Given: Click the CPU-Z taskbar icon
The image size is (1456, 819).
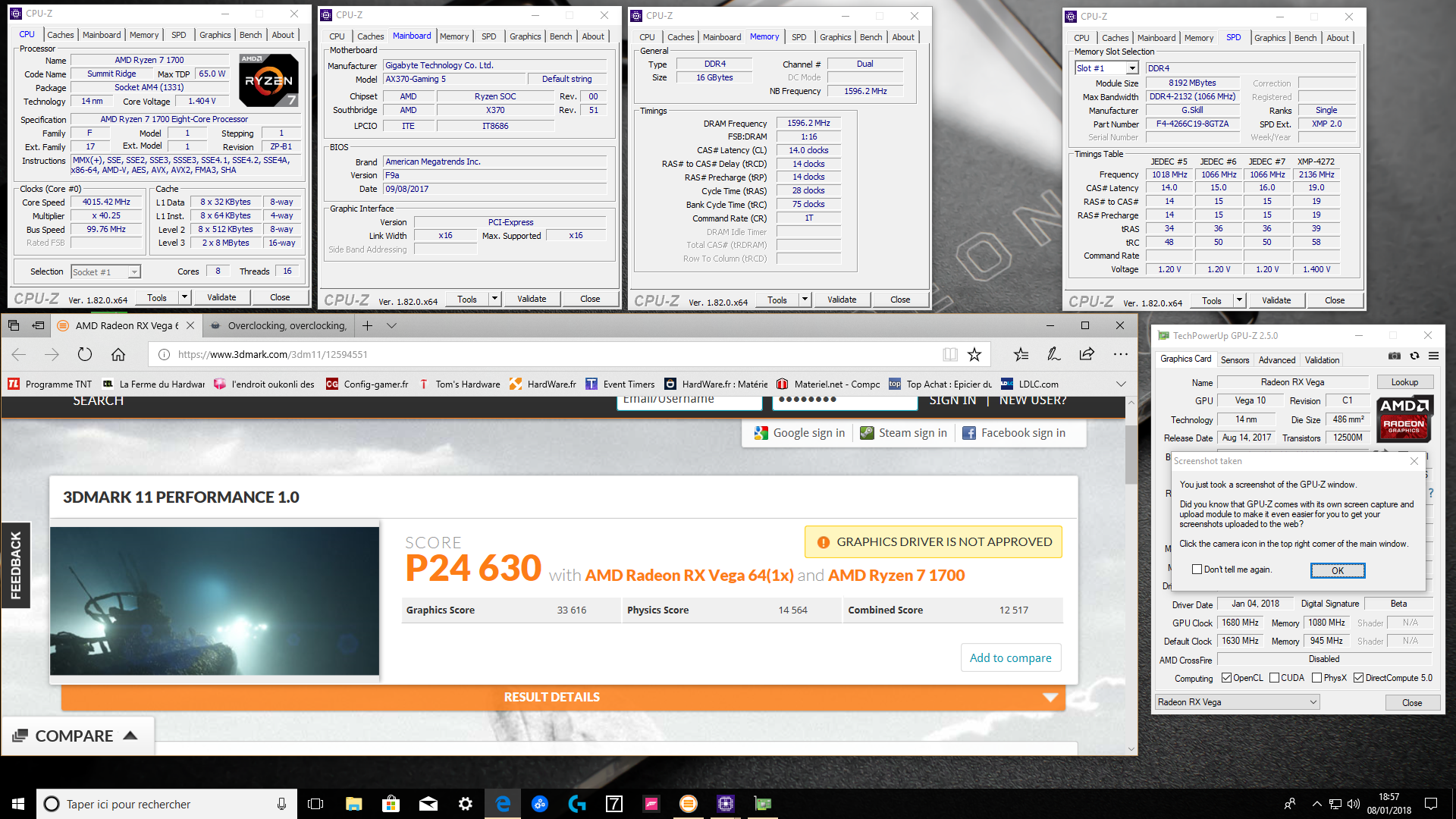Looking at the screenshot, I should (726, 804).
